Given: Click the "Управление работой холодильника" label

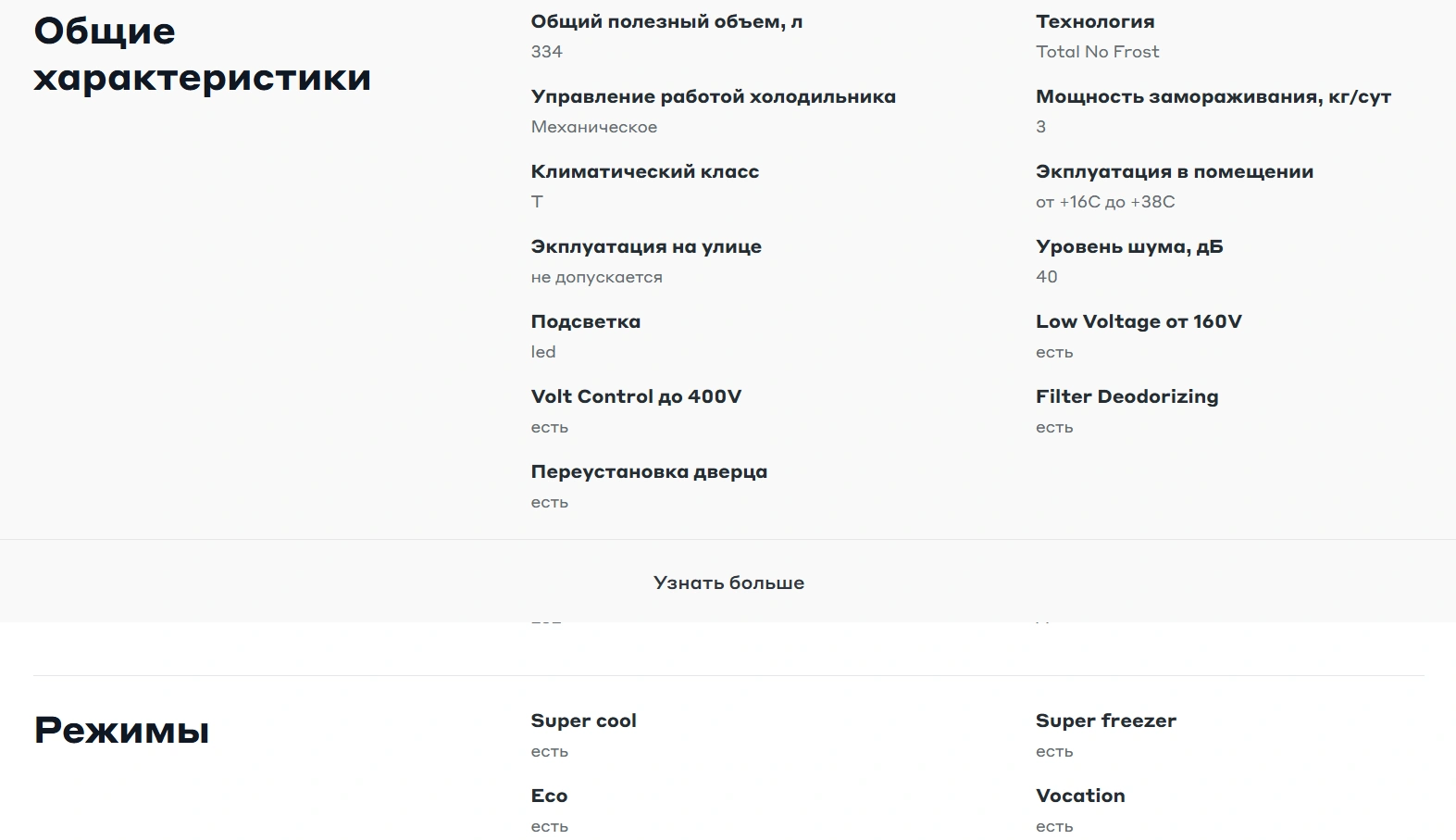Looking at the screenshot, I should point(713,96).
